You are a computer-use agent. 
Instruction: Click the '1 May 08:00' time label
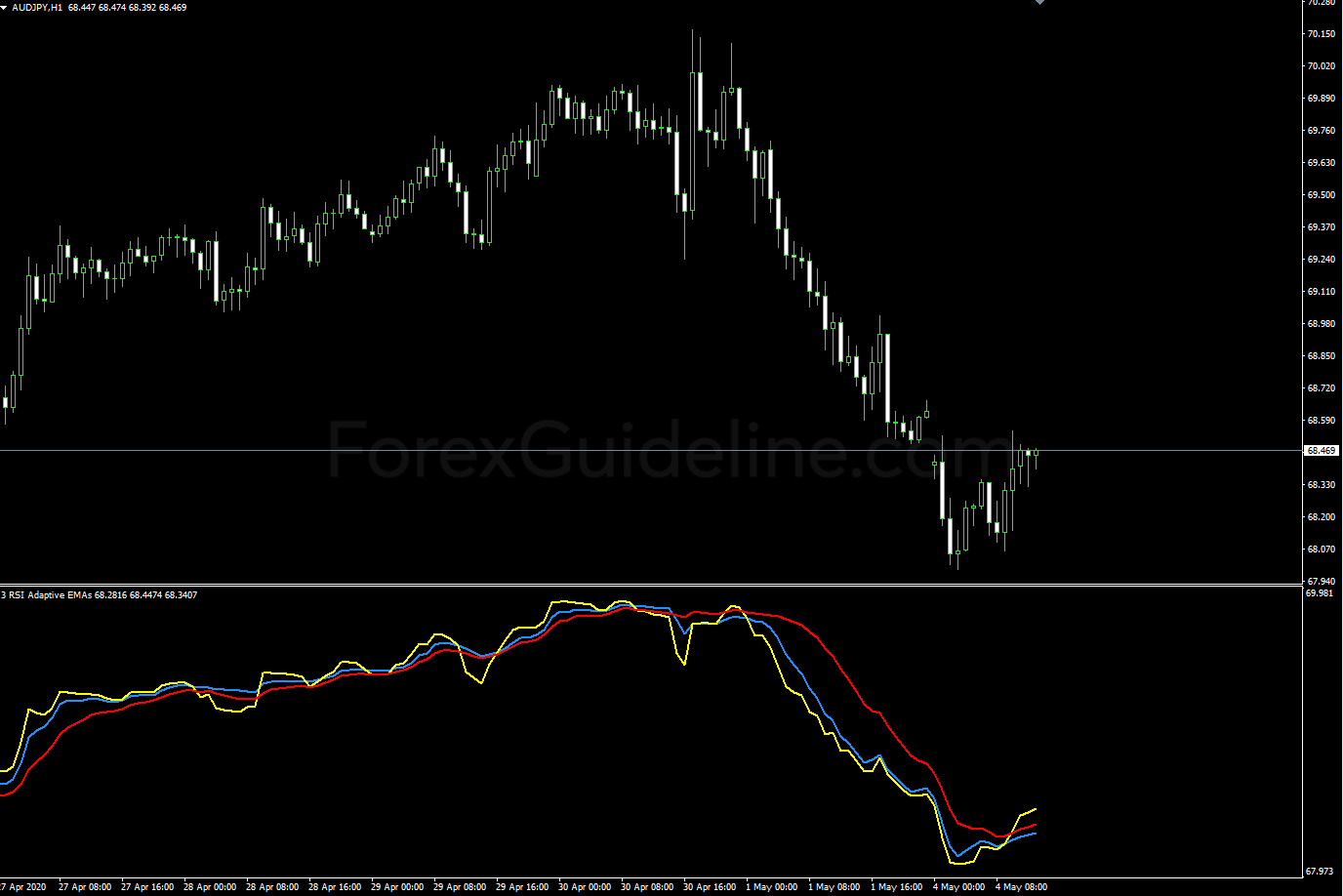pyautogui.click(x=834, y=887)
